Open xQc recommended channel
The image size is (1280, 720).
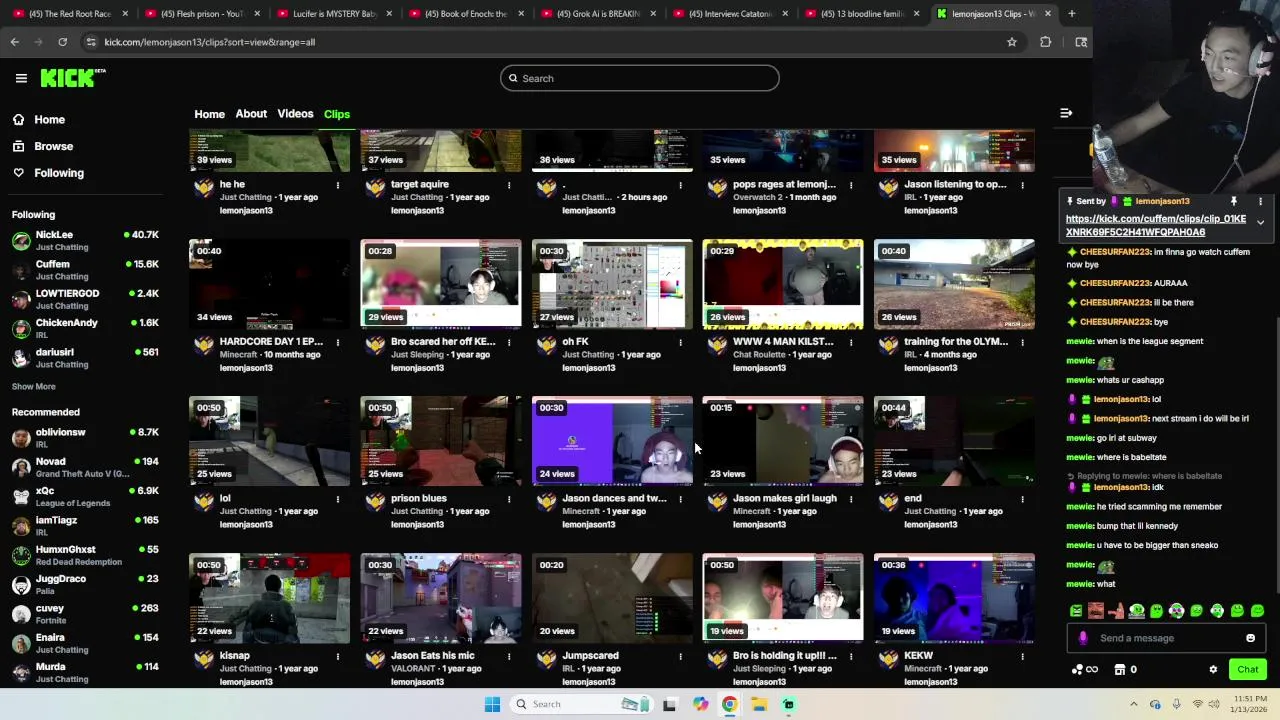[85, 496]
